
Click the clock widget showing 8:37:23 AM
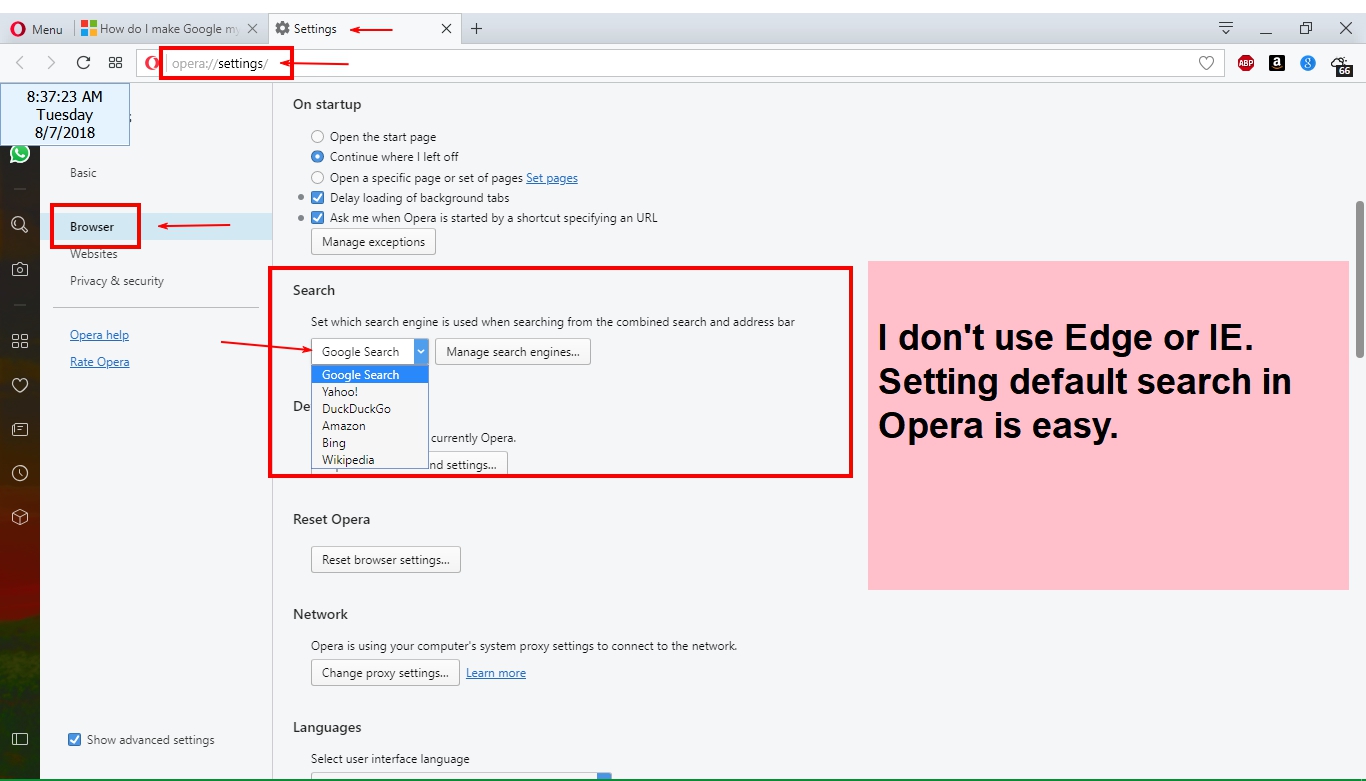pos(65,114)
